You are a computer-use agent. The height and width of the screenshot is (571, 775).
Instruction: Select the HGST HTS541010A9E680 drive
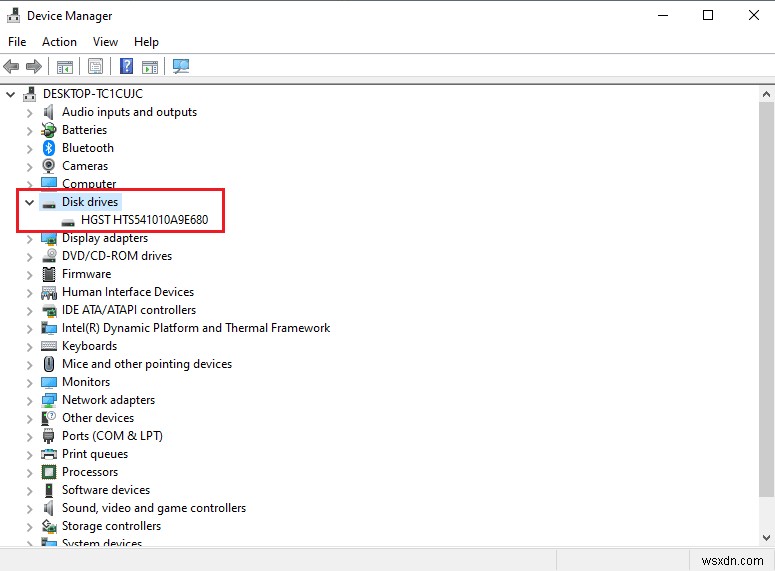[x=144, y=220]
